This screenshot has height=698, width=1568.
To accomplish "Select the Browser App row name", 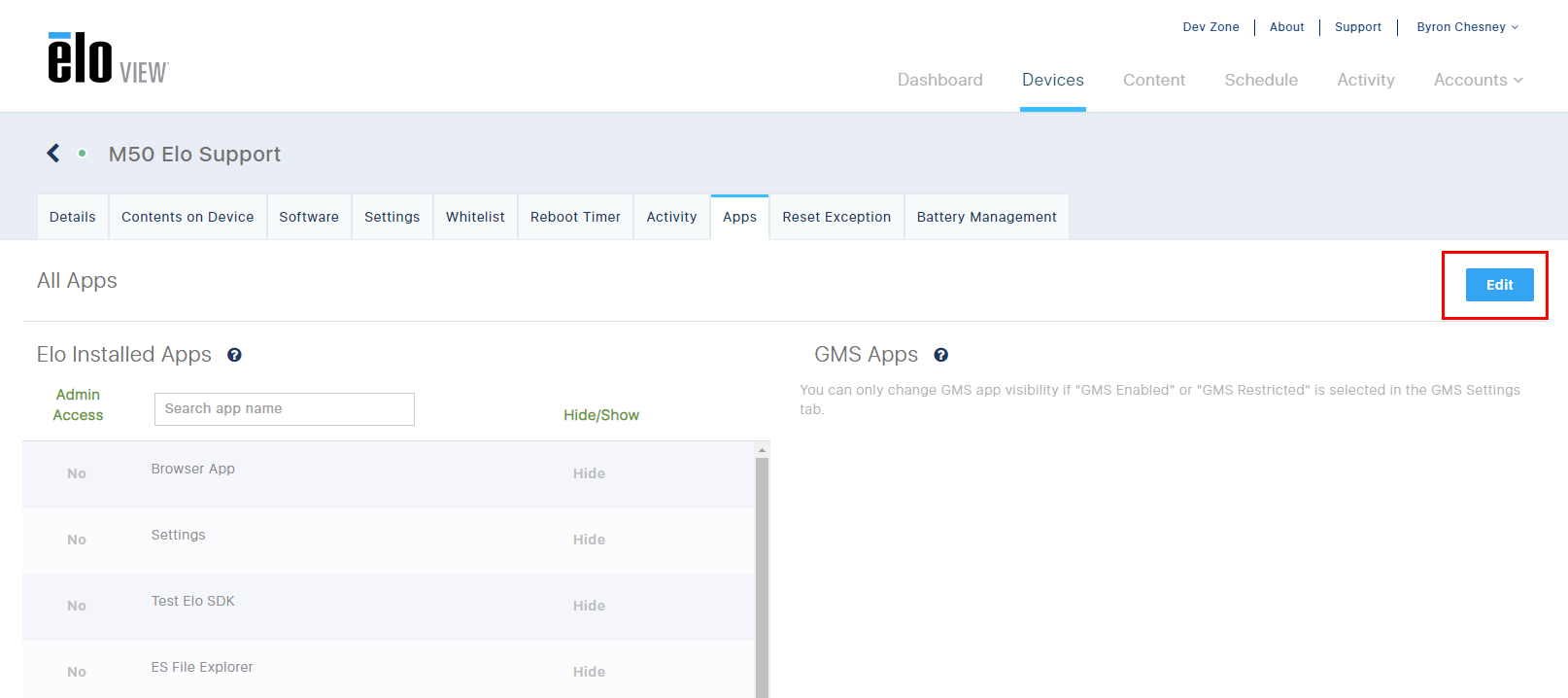I will (193, 469).
